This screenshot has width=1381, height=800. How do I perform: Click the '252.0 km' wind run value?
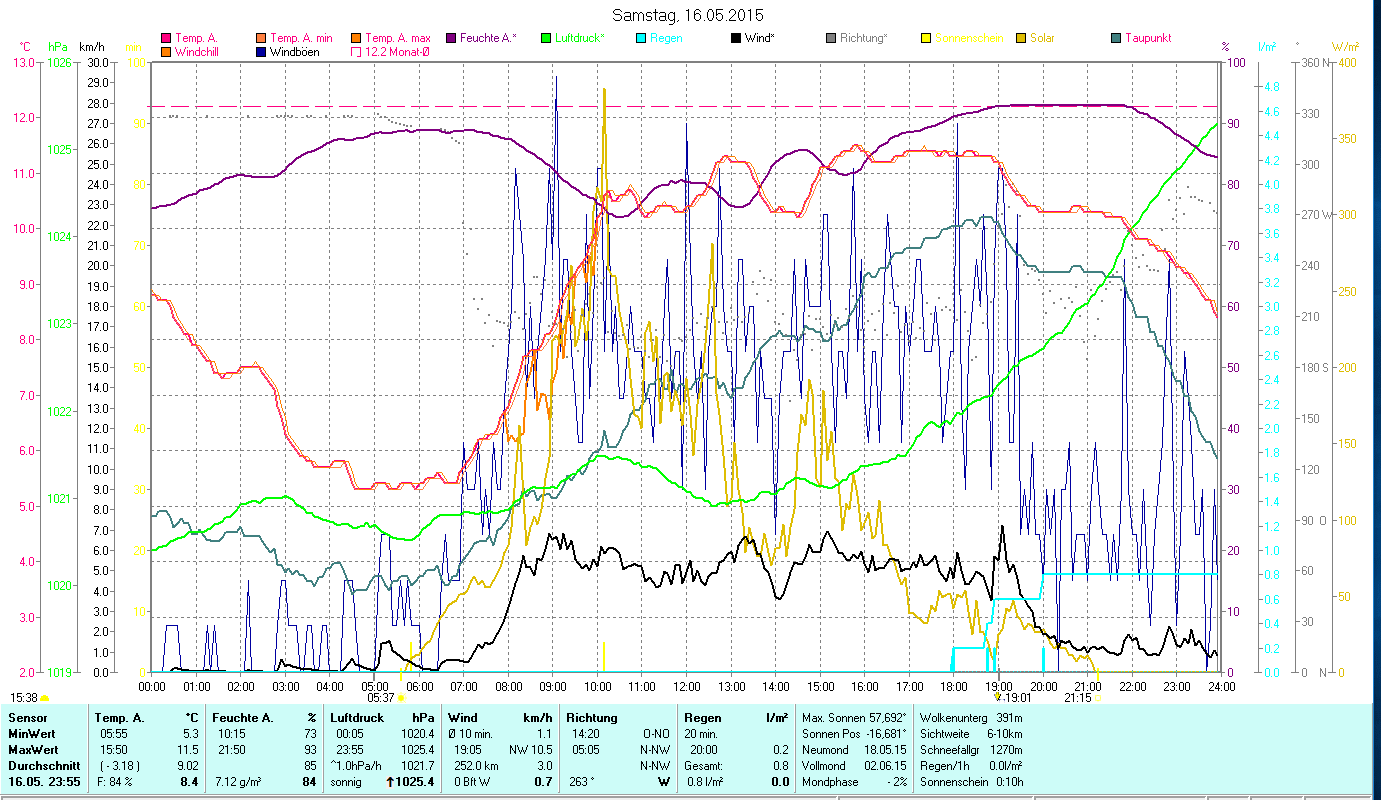point(477,766)
